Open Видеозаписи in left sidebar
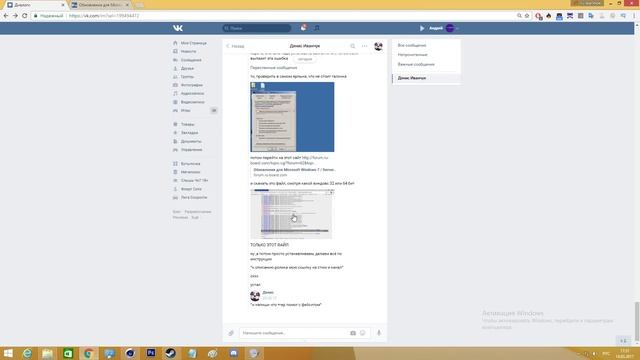This screenshot has width=640, height=360. (x=192, y=102)
